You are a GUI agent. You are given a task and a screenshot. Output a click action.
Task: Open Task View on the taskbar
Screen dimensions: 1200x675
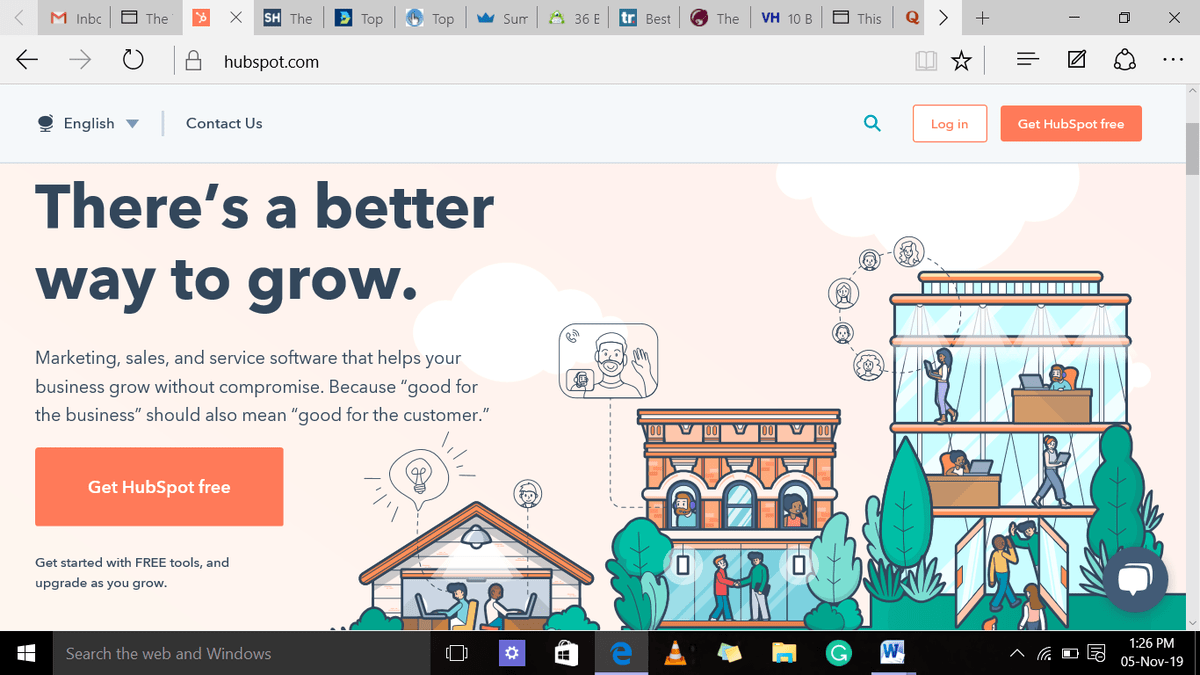click(x=455, y=653)
